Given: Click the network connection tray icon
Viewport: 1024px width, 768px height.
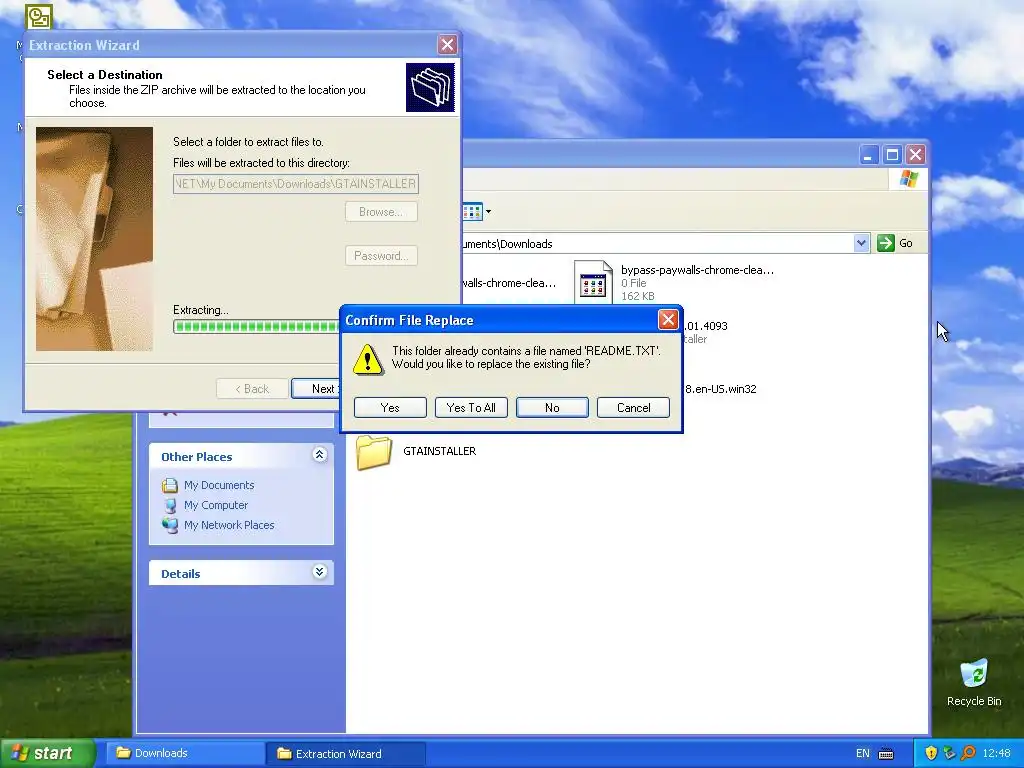Looking at the screenshot, I should tap(950, 754).
